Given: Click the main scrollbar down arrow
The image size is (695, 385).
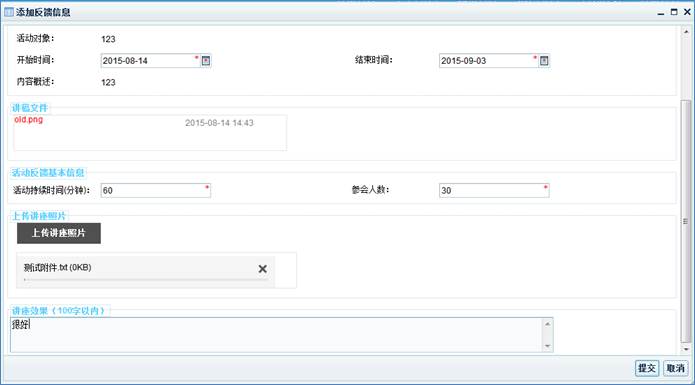Looking at the screenshot, I should tap(686, 349).
